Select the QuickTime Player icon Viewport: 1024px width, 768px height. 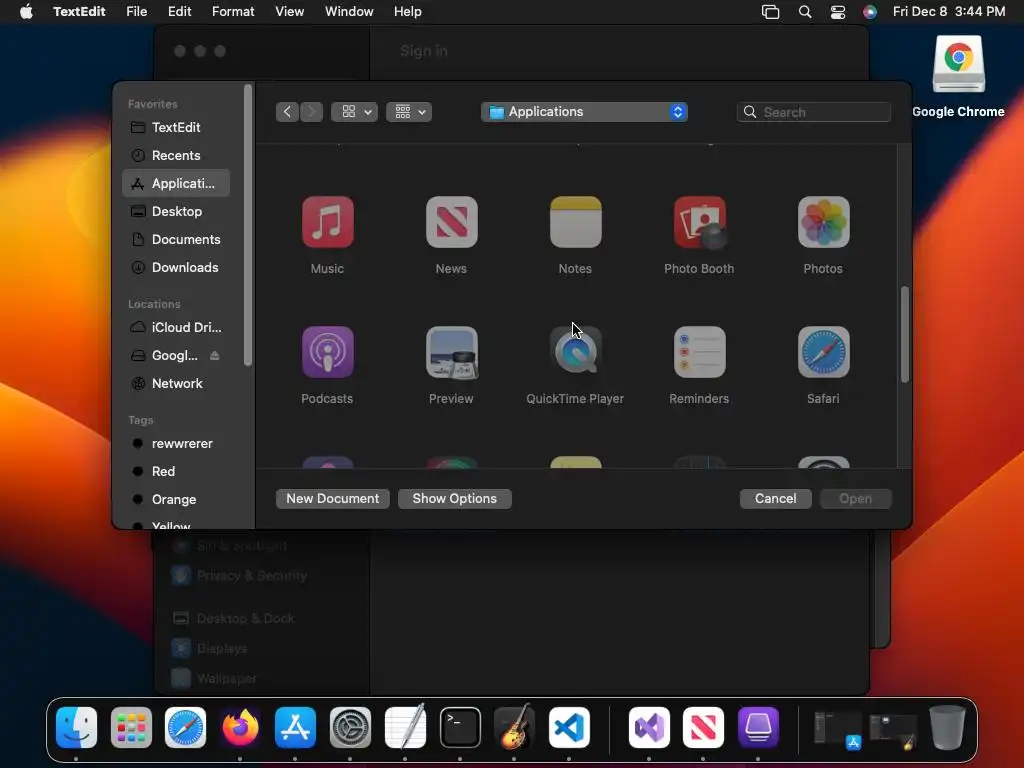575,353
